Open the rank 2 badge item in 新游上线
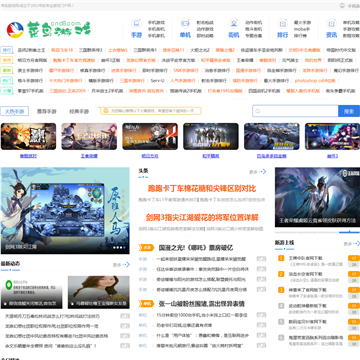 [x=281, y=274]
